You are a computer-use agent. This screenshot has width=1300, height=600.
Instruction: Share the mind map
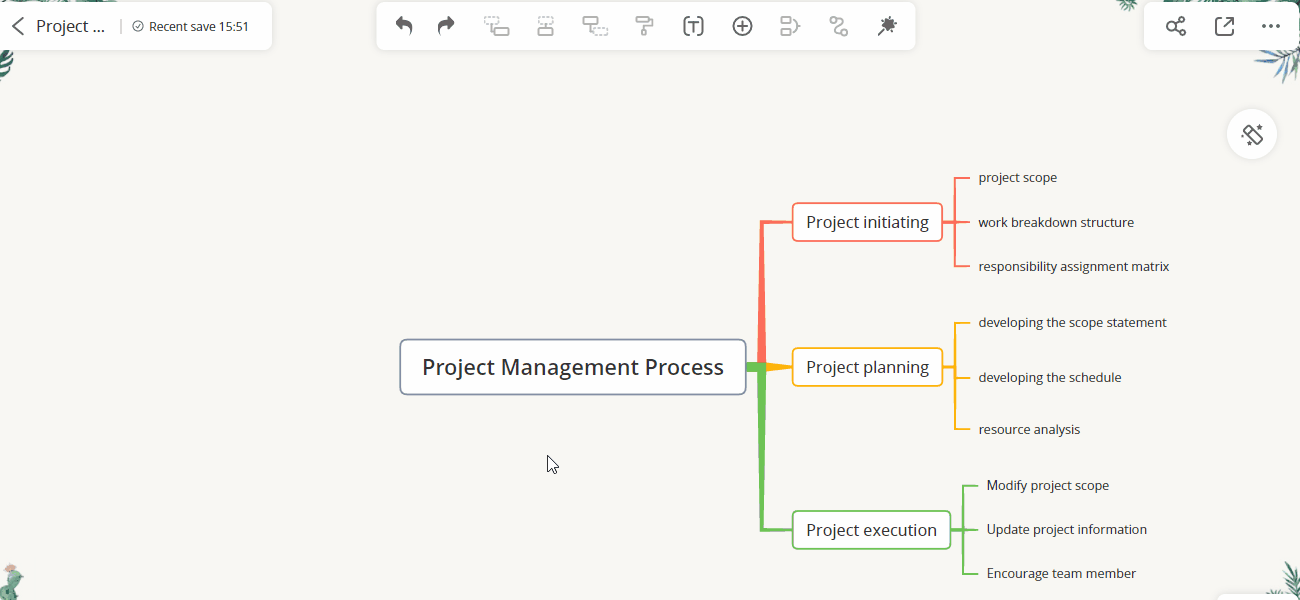(1176, 26)
